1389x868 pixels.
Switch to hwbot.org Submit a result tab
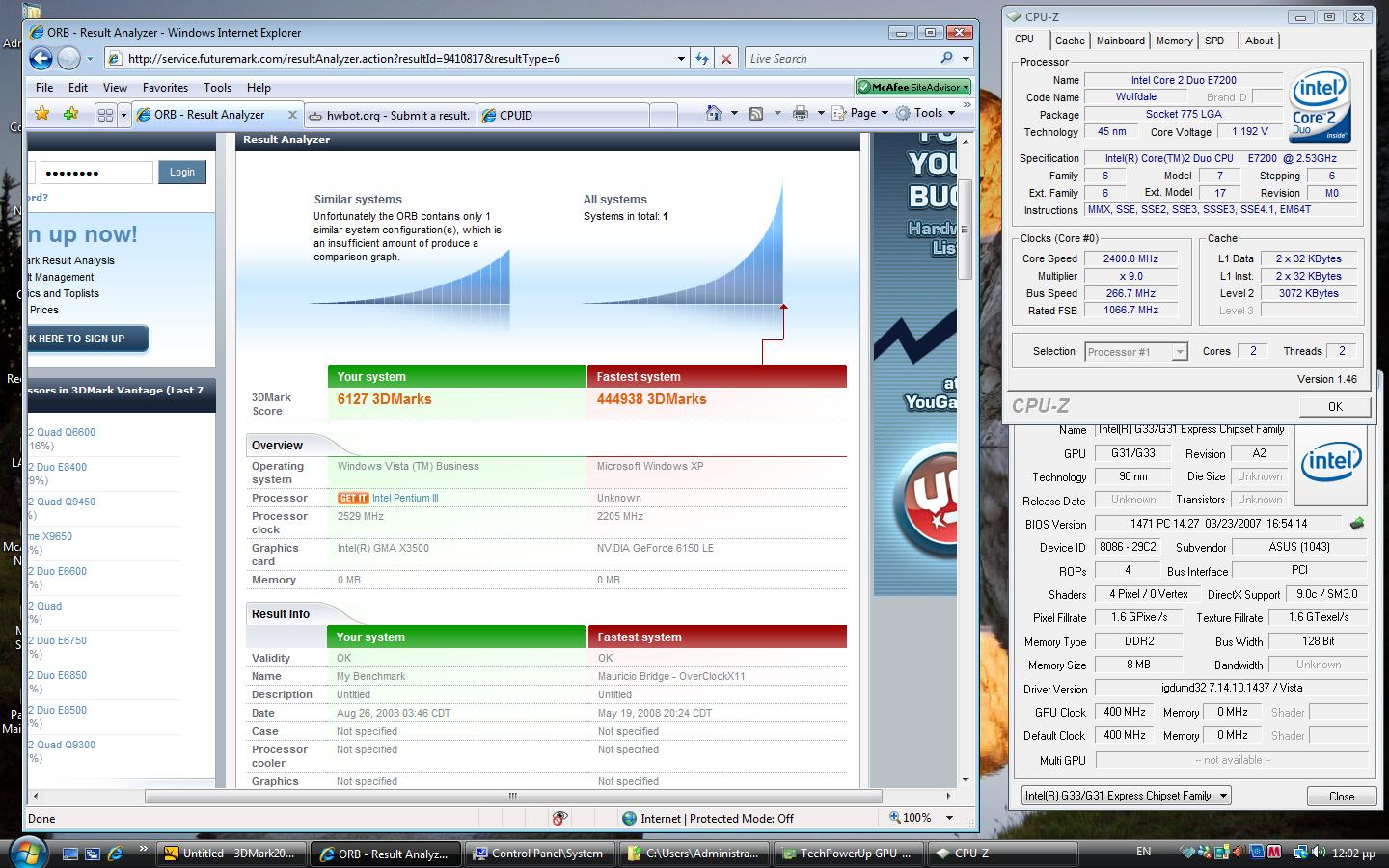(390, 115)
